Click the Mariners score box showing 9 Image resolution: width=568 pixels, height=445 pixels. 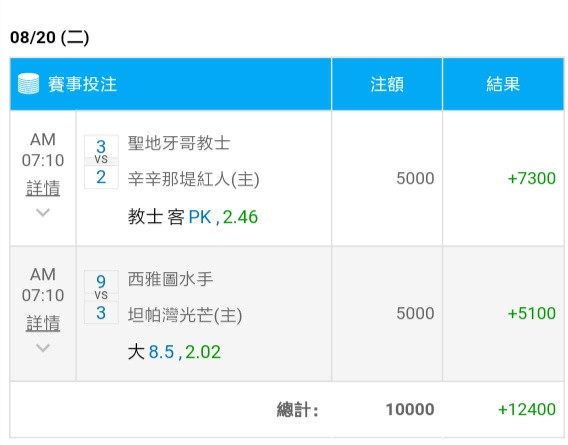(101, 281)
